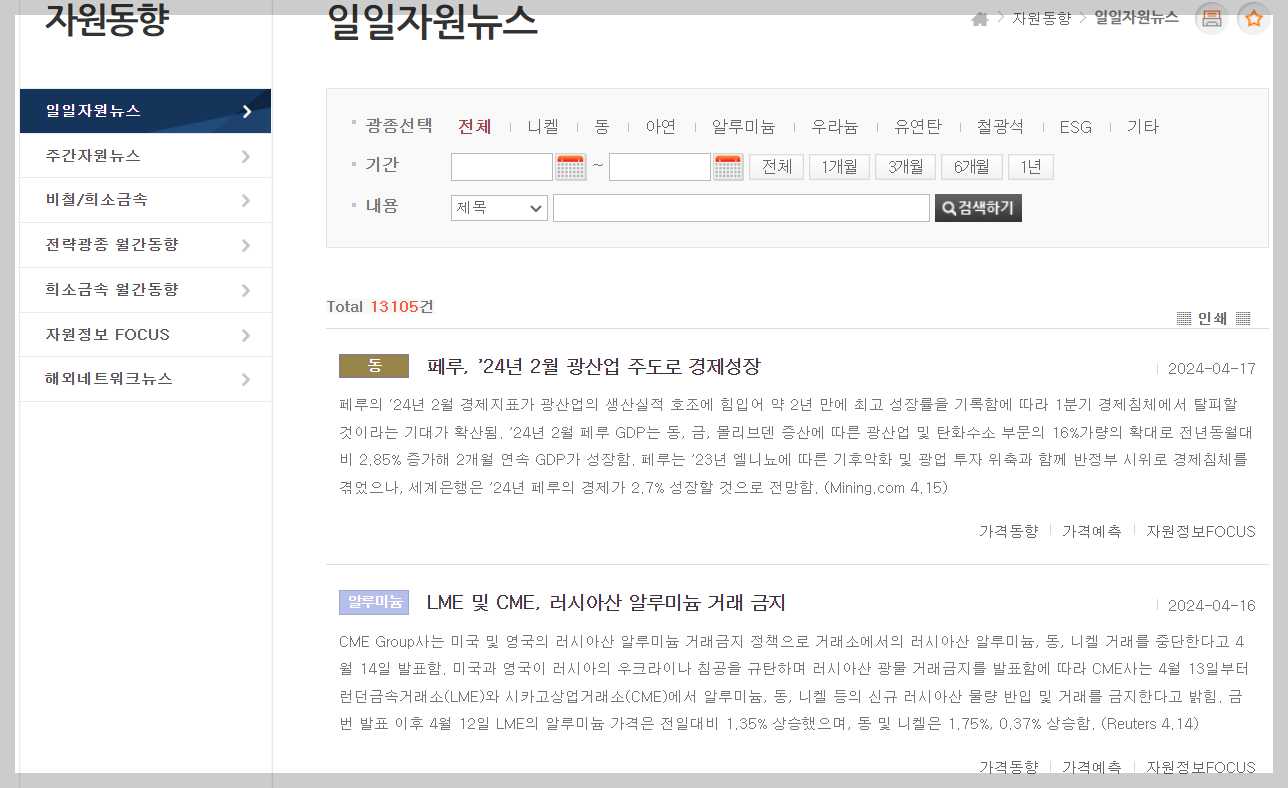Expand 희소금속 월간동향 chevron

tap(246, 290)
